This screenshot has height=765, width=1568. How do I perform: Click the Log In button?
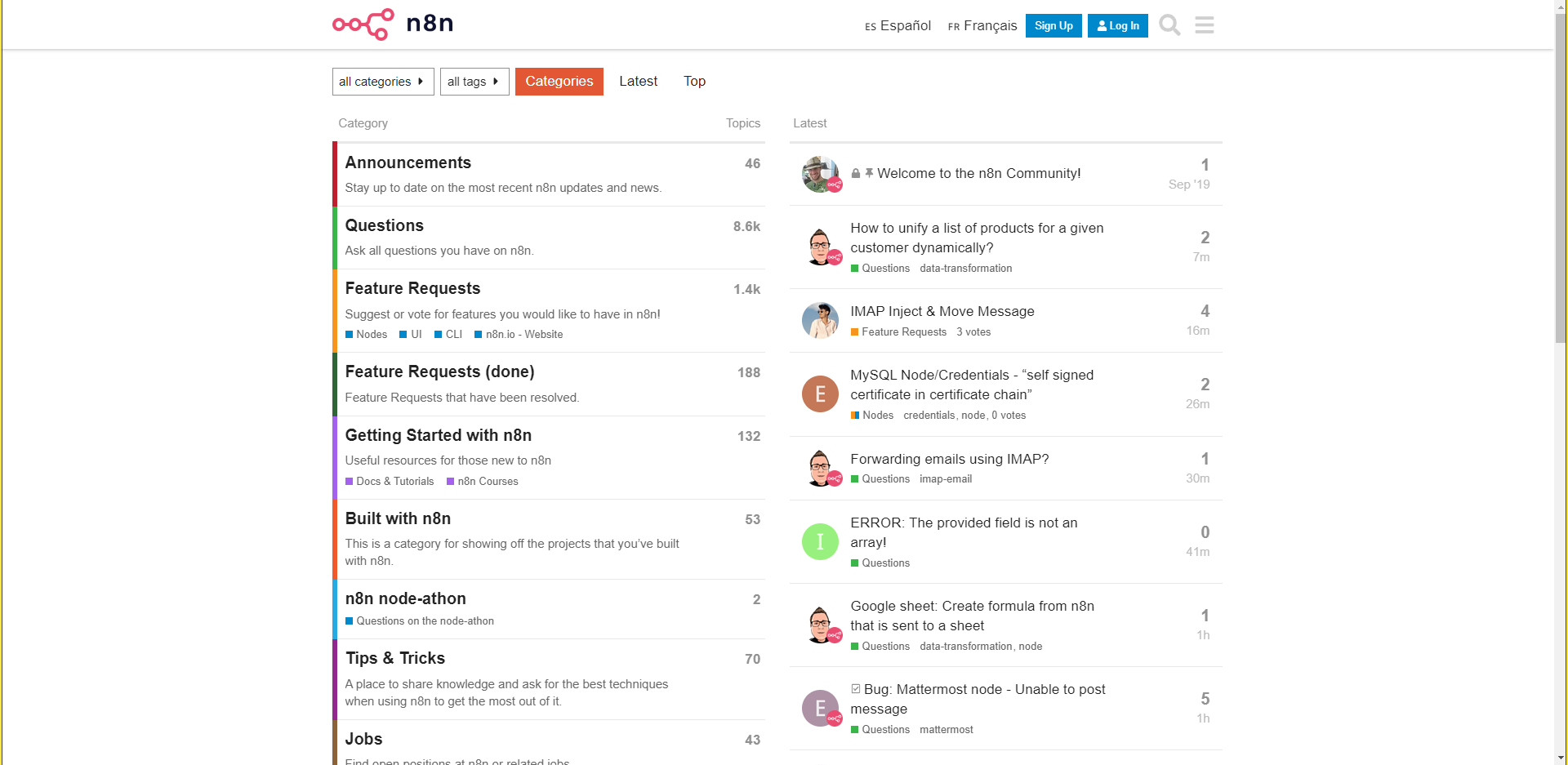click(1118, 25)
